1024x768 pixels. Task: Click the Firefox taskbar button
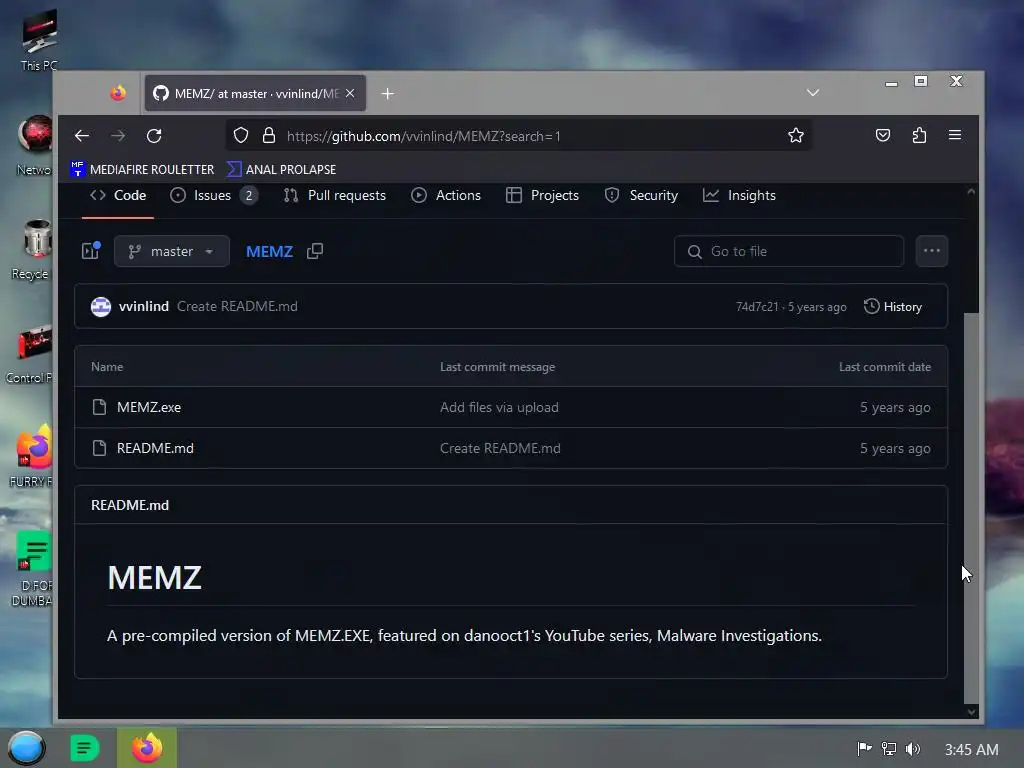click(147, 748)
